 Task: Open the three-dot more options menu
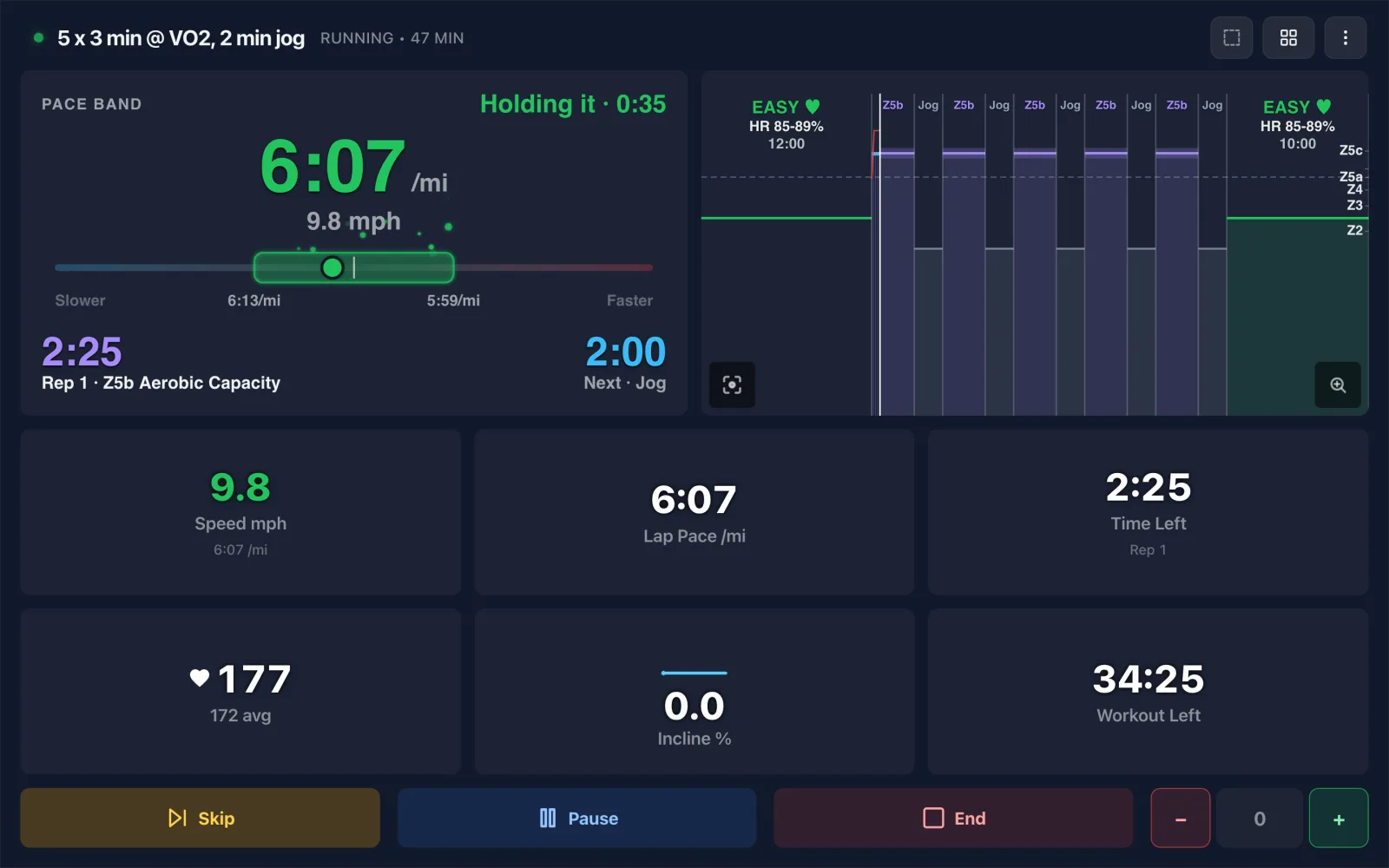click(1346, 38)
